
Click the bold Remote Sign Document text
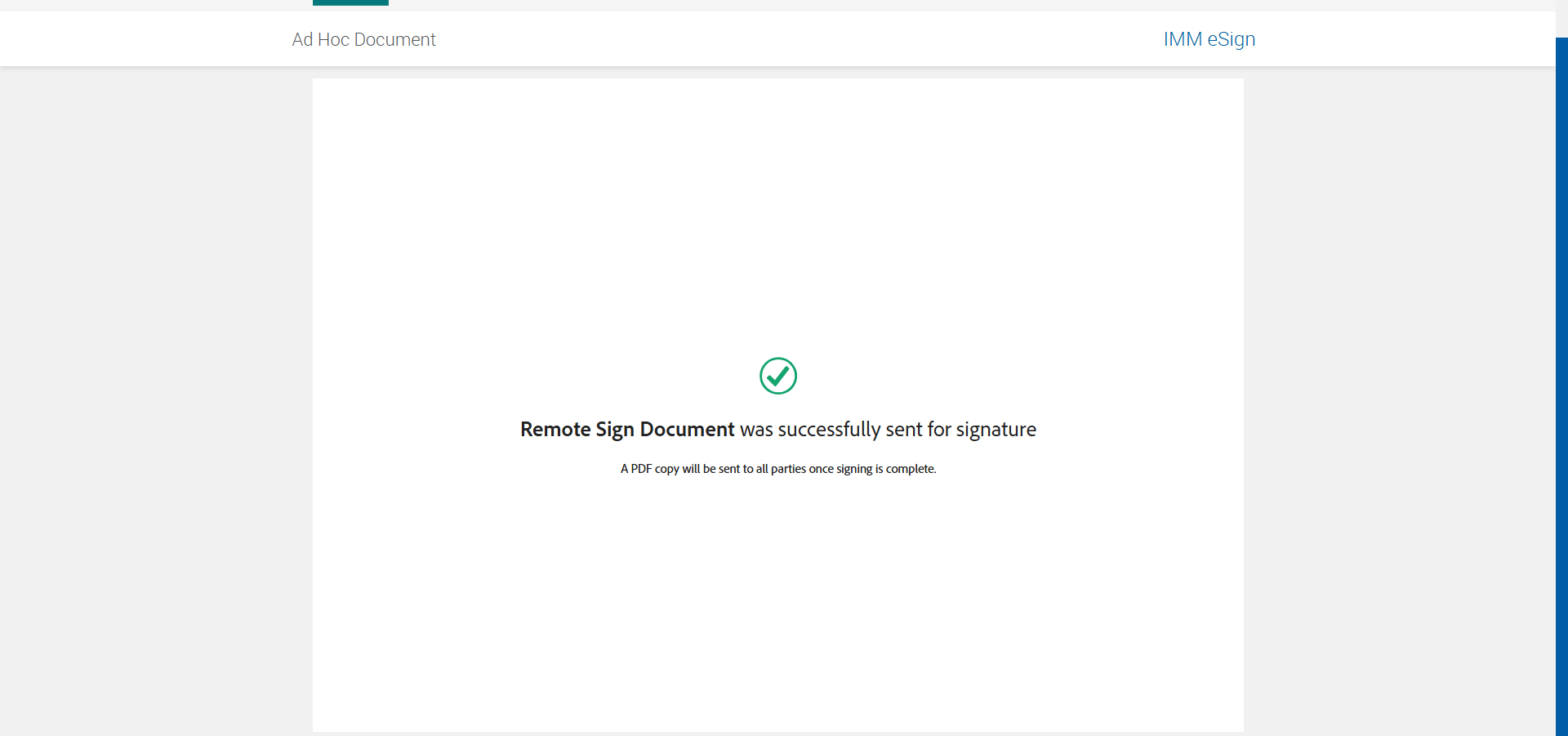[627, 430]
